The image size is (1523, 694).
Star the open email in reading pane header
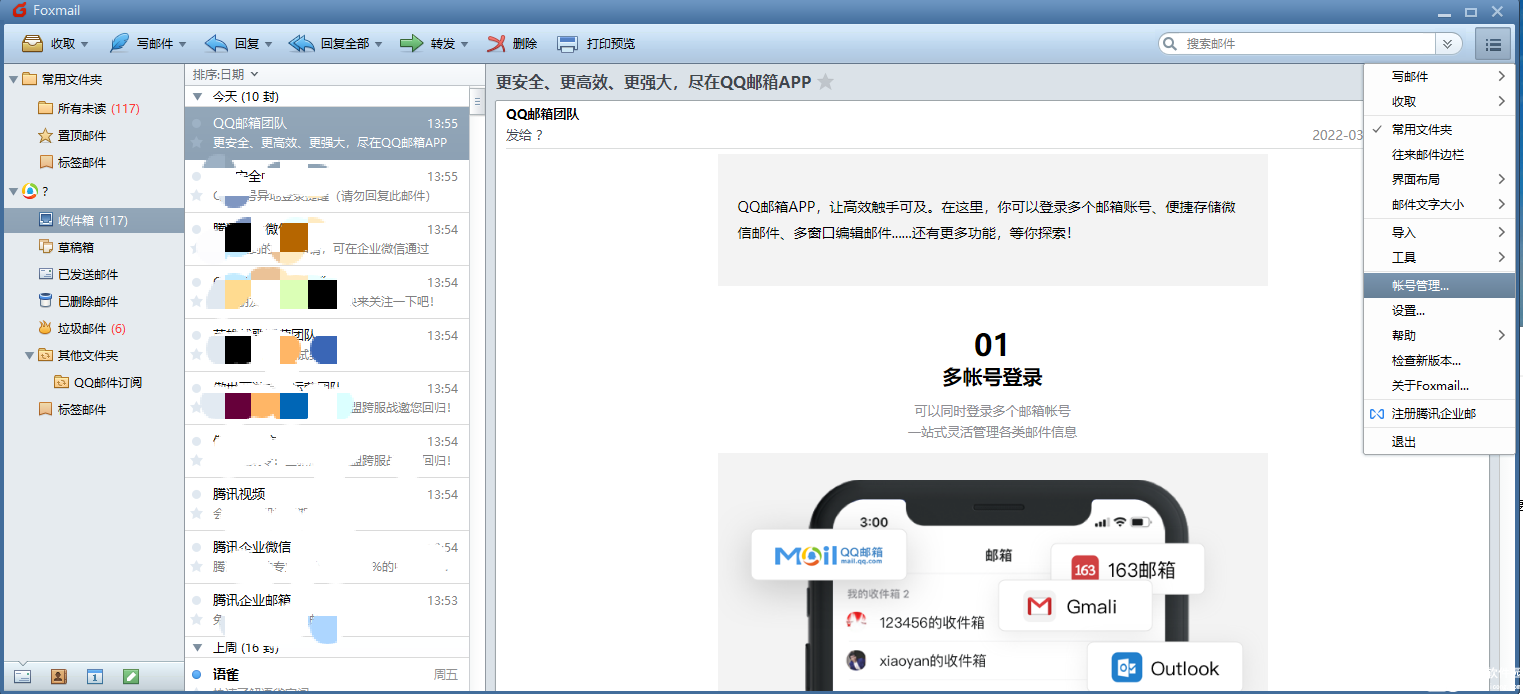click(825, 82)
